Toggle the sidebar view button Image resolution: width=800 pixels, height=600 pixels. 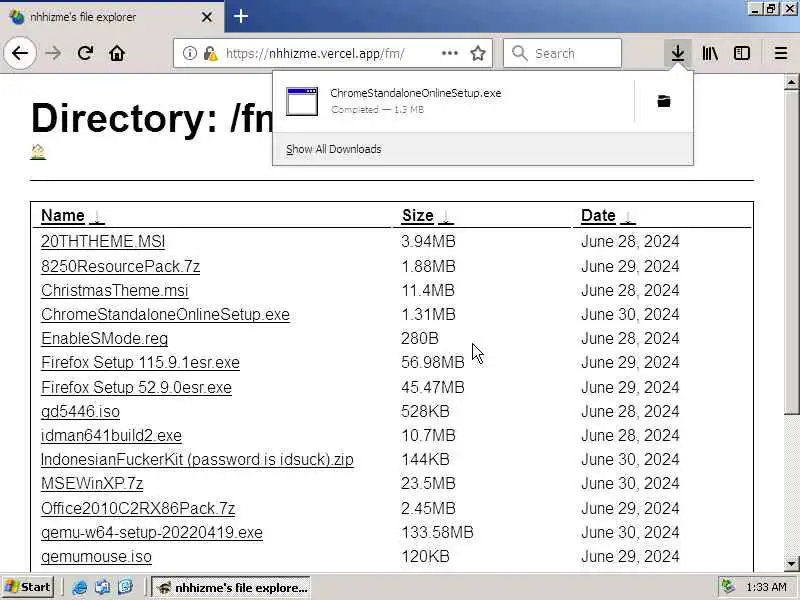click(x=742, y=53)
